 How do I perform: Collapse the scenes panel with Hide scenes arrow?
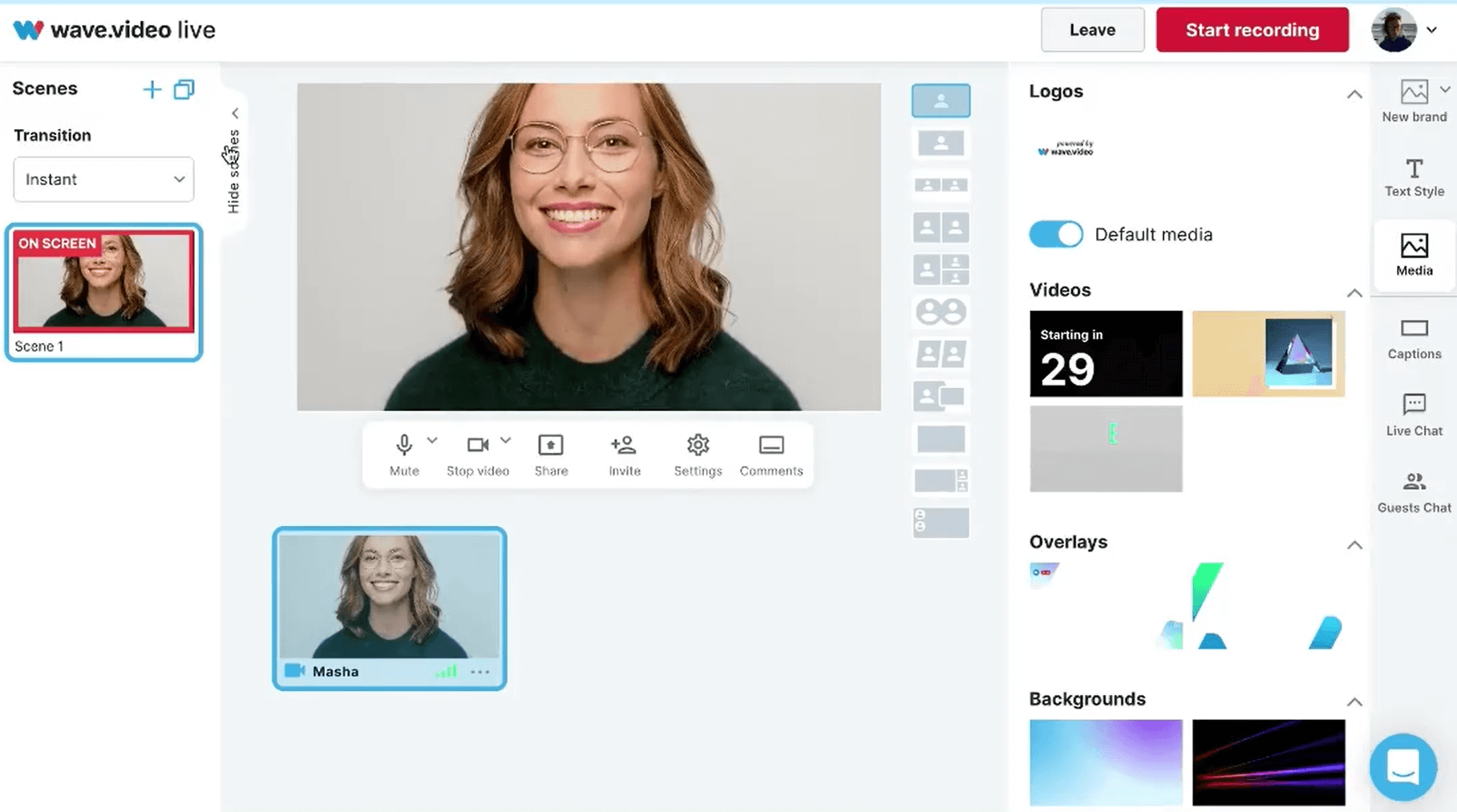pyautogui.click(x=234, y=113)
